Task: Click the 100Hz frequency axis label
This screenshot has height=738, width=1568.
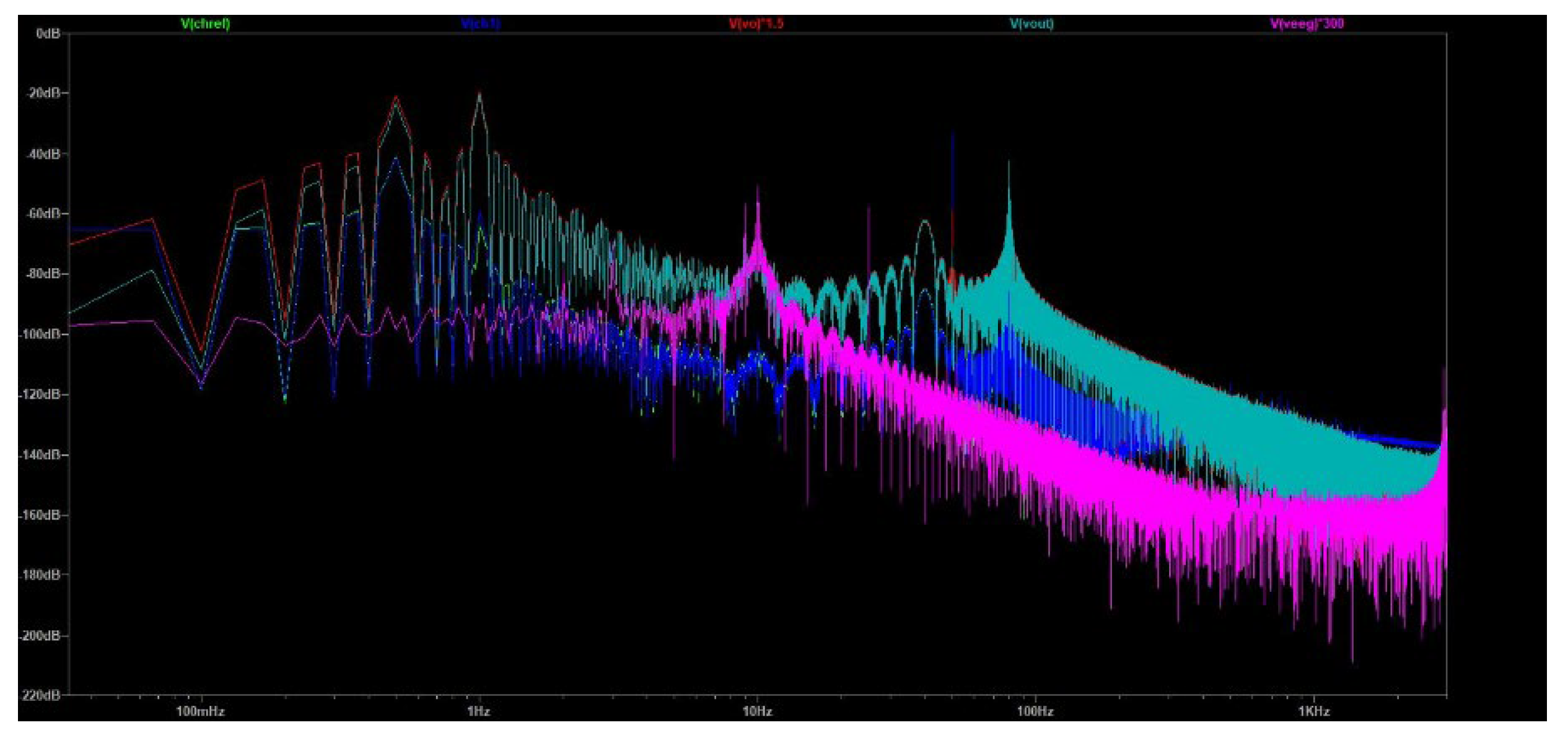Action: [x=1035, y=711]
